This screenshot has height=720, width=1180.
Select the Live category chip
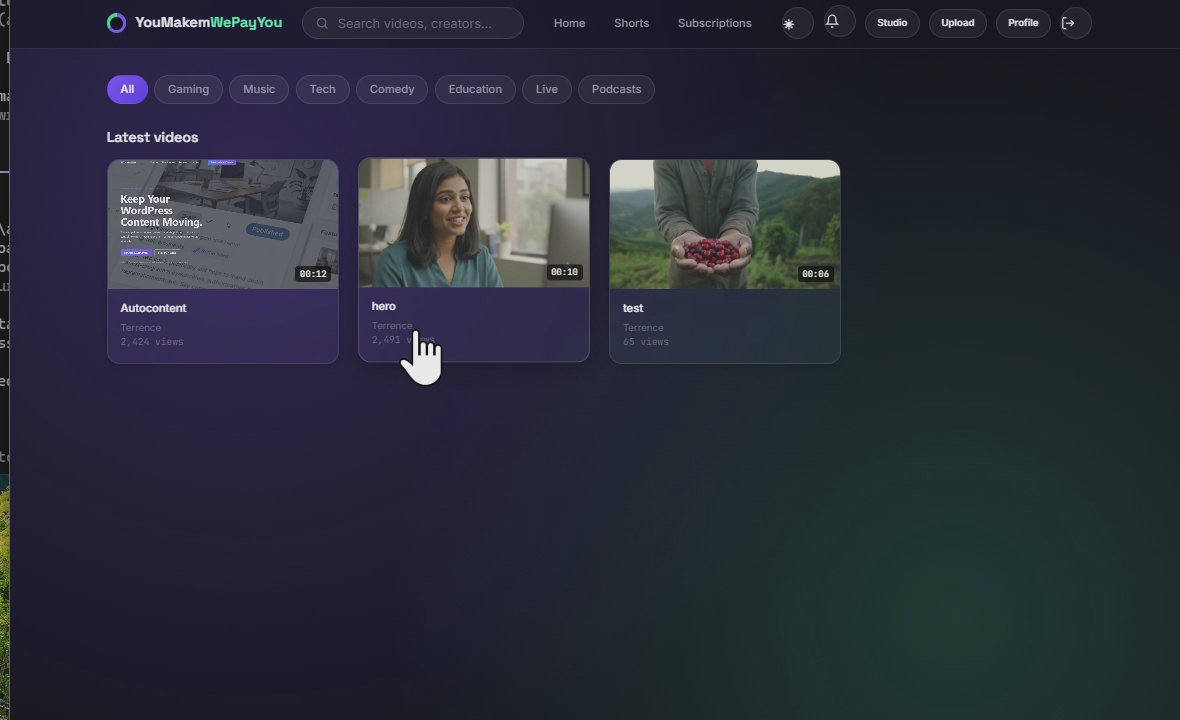[546, 90]
